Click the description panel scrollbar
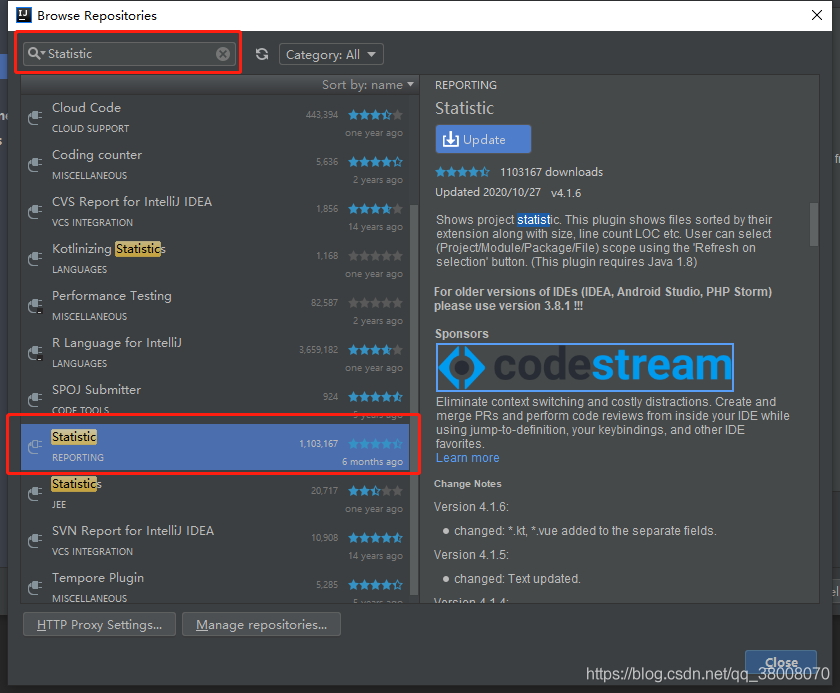This screenshot has width=840, height=693. [814, 224]
